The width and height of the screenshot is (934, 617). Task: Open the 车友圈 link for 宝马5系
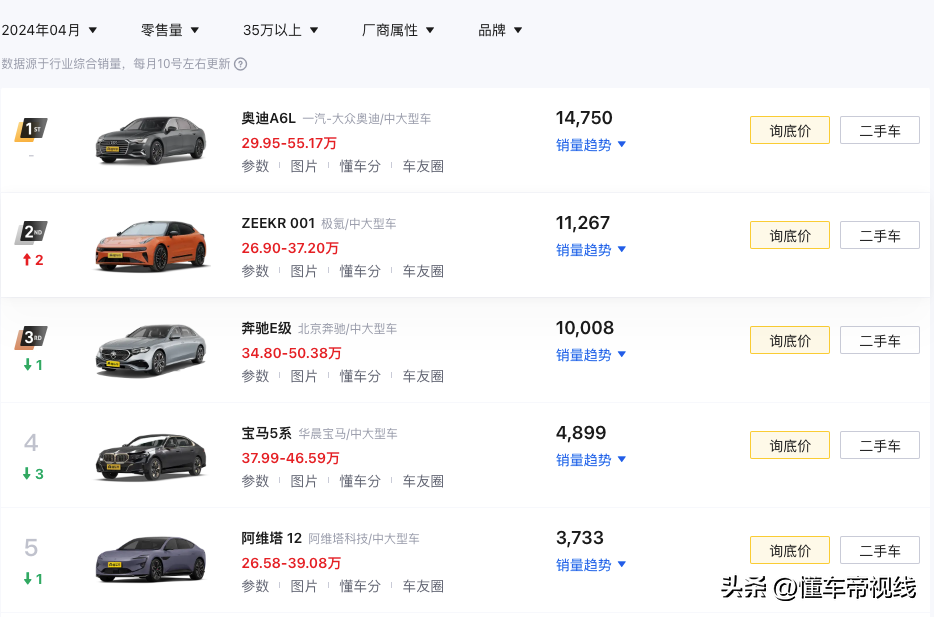[423, 481]
